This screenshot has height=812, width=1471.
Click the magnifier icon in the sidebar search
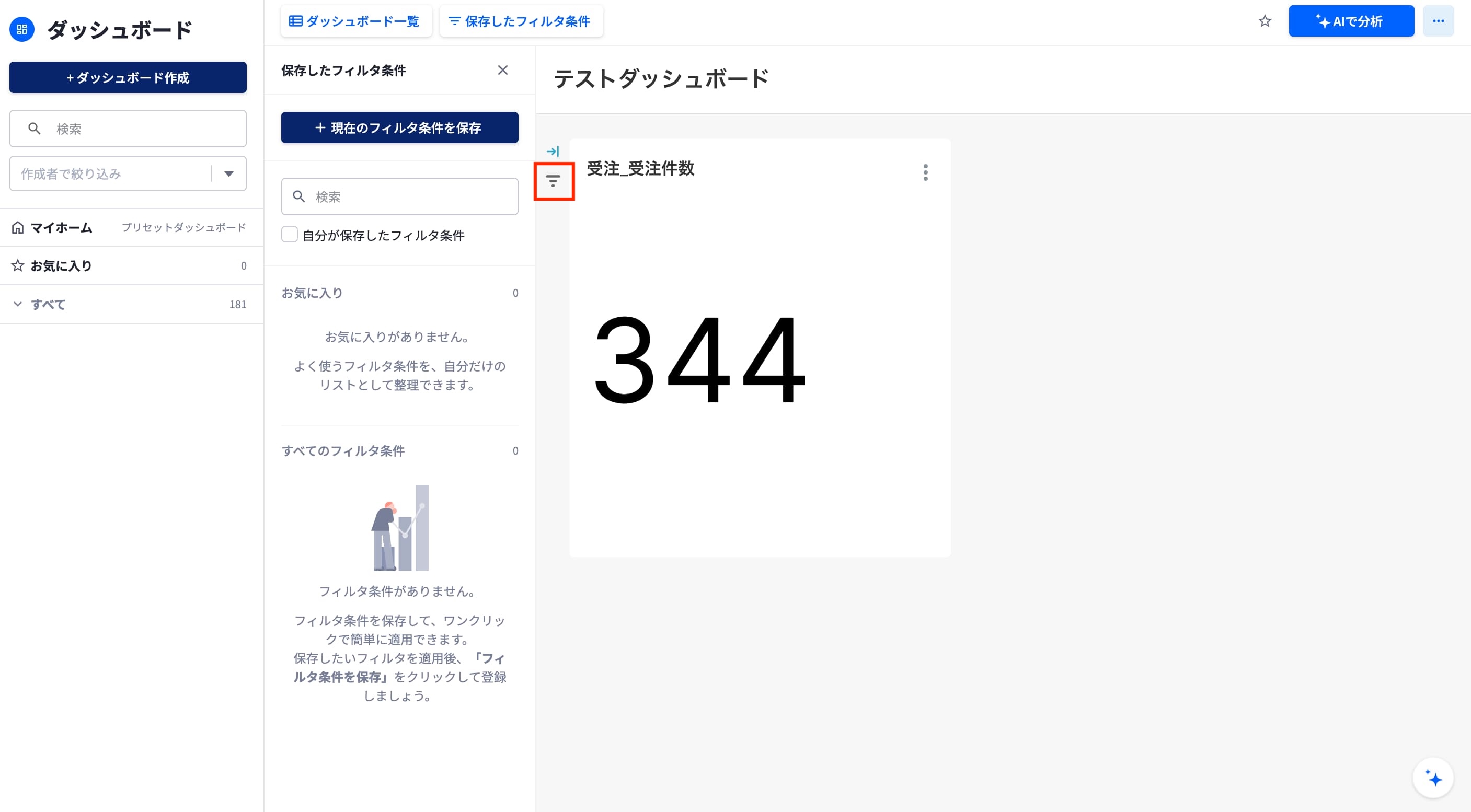pos(35,129)
